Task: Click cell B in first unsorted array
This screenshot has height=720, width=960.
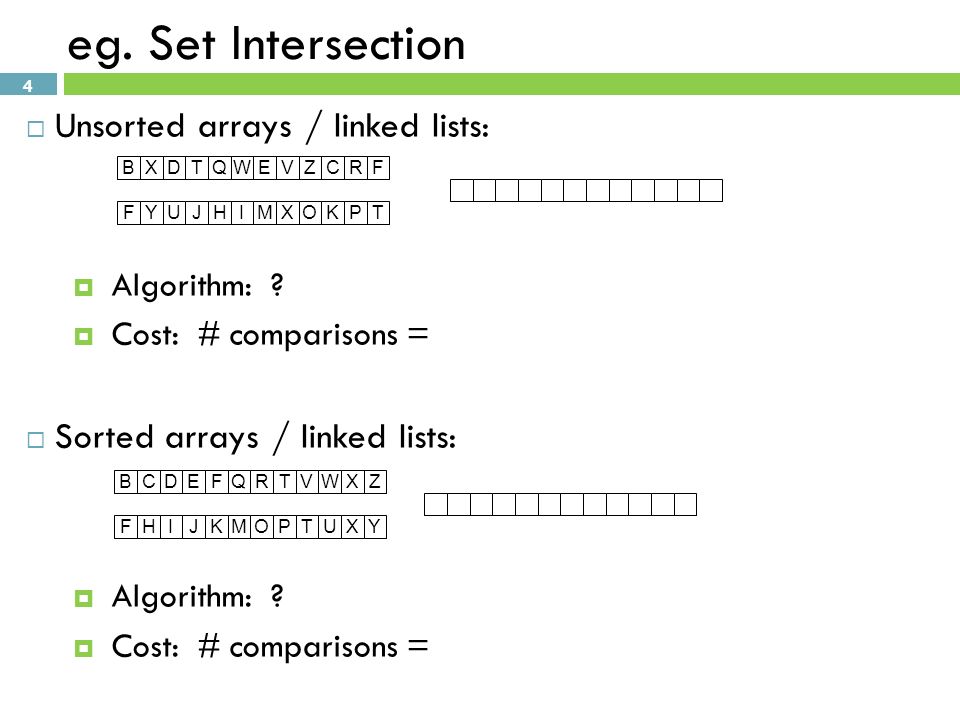Action: pos(129,168)
